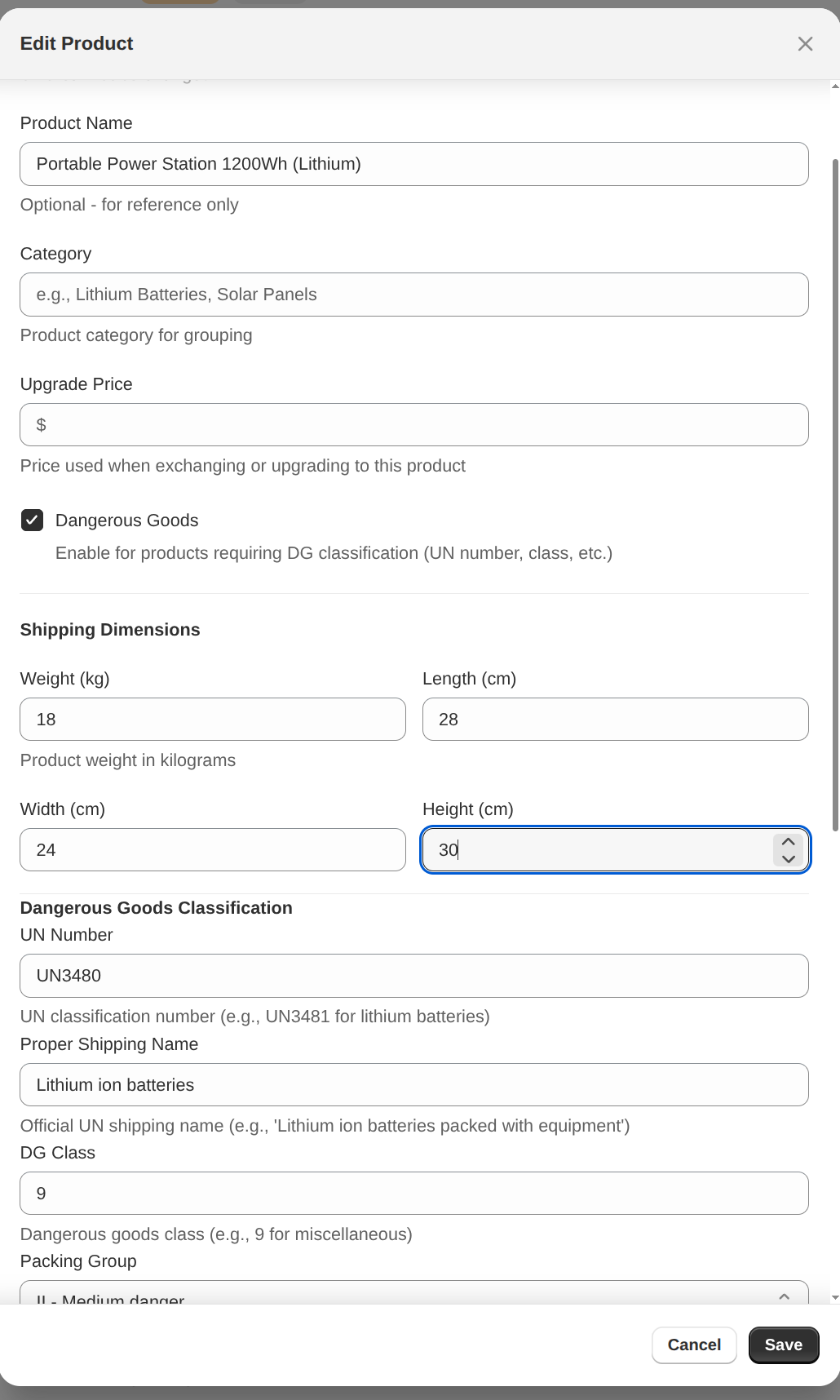Screen dimensions: 840x1400
Task: Click the Length (cm) field
Action: (x=616, y=720)
